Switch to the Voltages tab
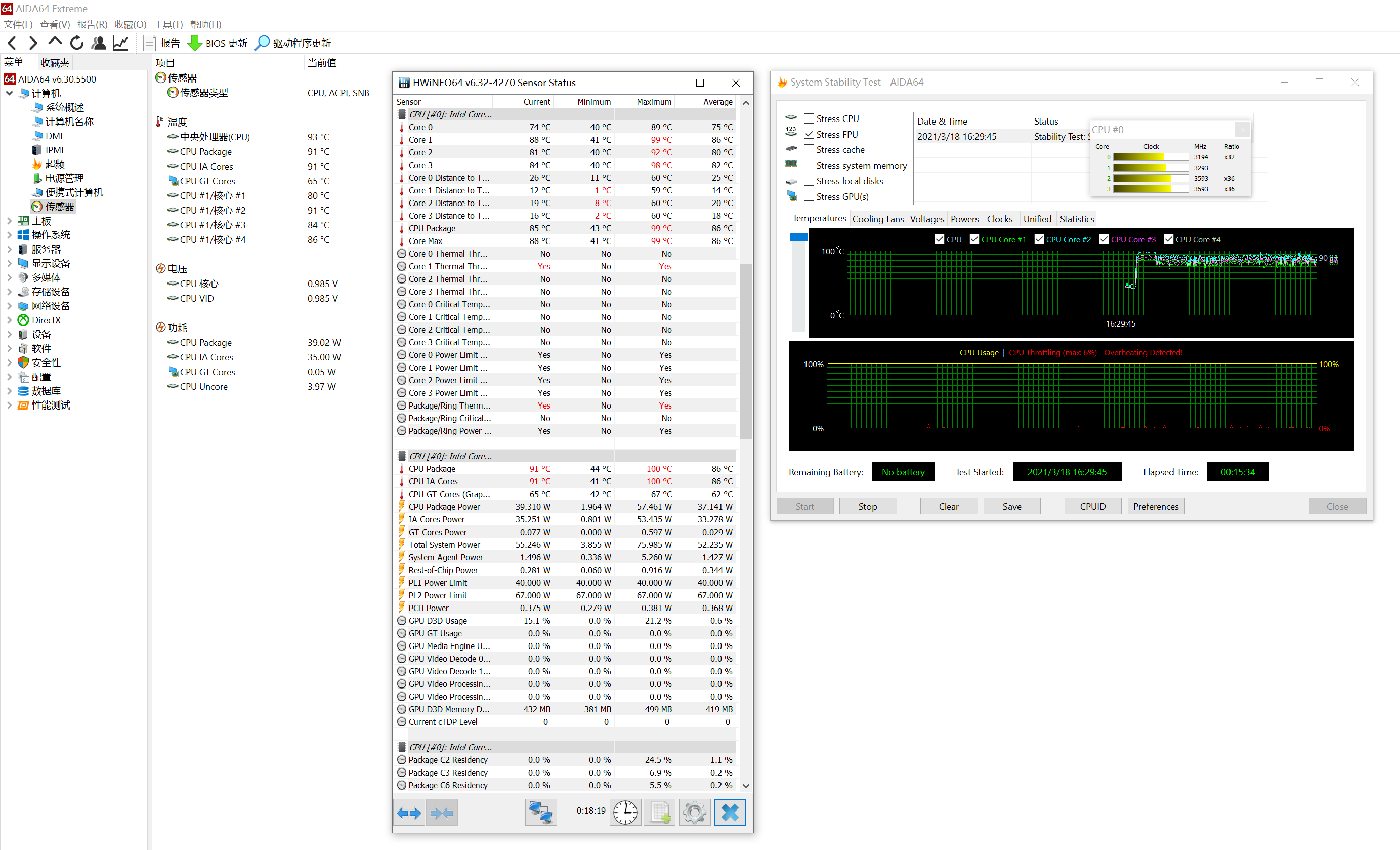The height and width of the screenshot is (850, 1400). 927,219
